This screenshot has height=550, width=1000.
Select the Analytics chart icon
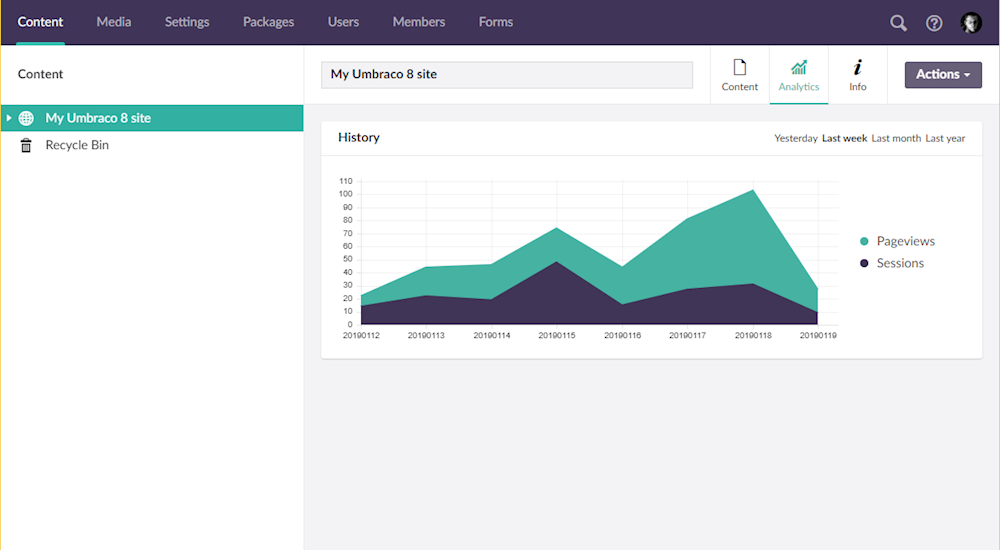799,69
